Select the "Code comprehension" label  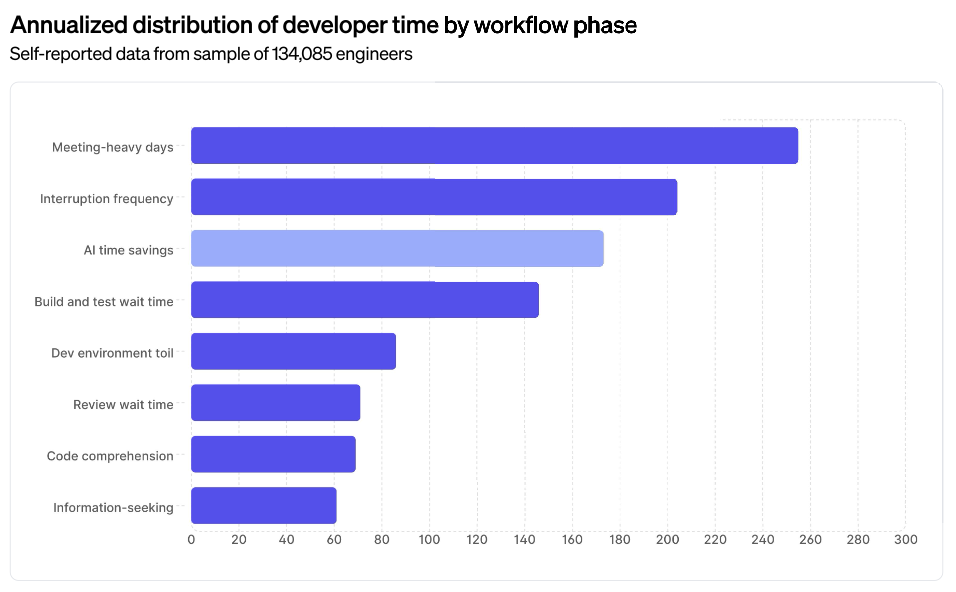click(110, 456)
